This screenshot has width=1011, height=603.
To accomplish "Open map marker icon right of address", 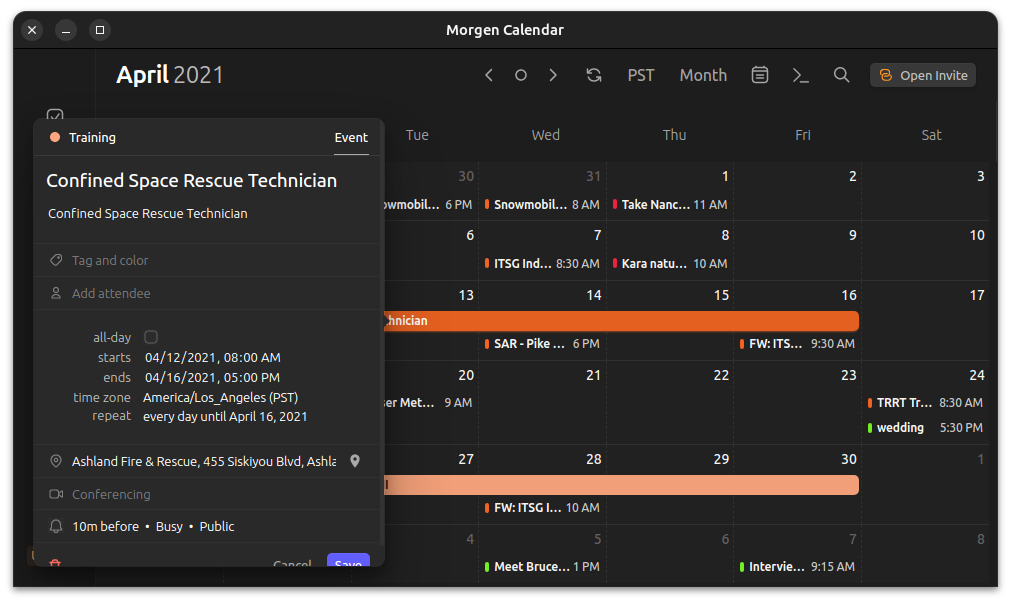I will (x=355, y=461).
